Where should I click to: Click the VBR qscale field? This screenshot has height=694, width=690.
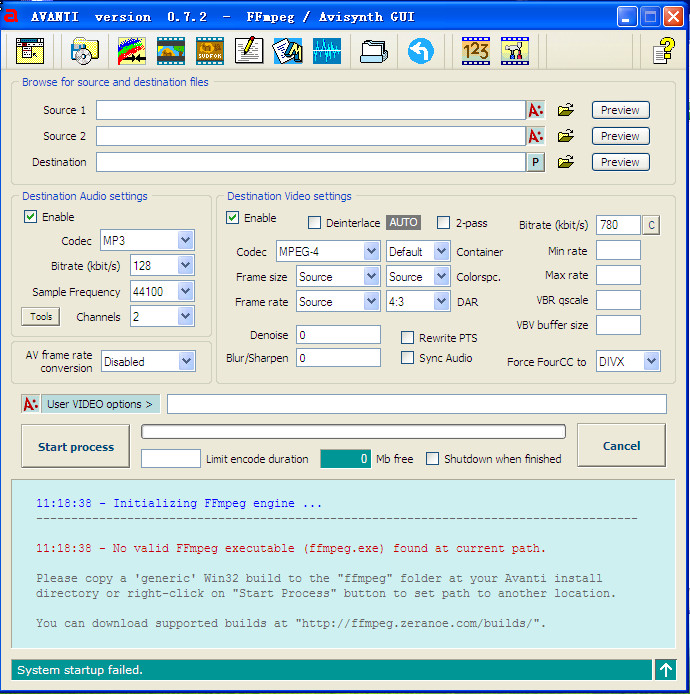(x=618, y=300)
